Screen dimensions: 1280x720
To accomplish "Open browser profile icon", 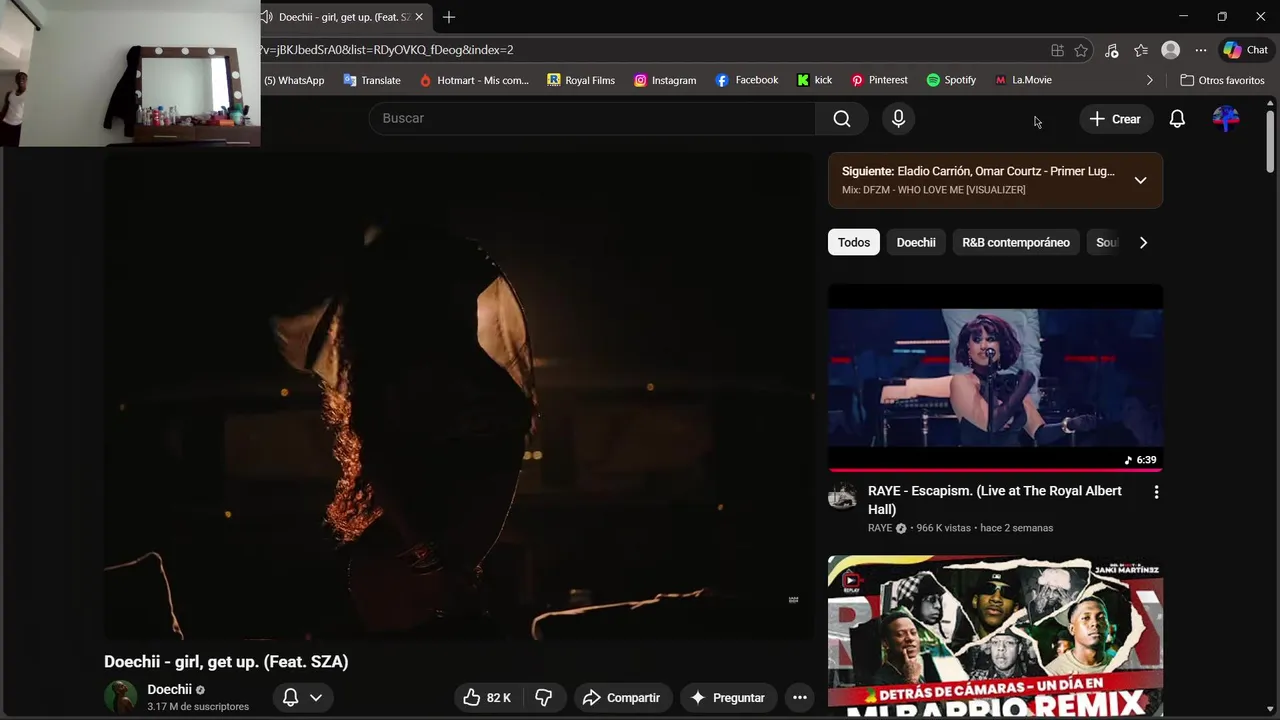I will point(1170,50).
